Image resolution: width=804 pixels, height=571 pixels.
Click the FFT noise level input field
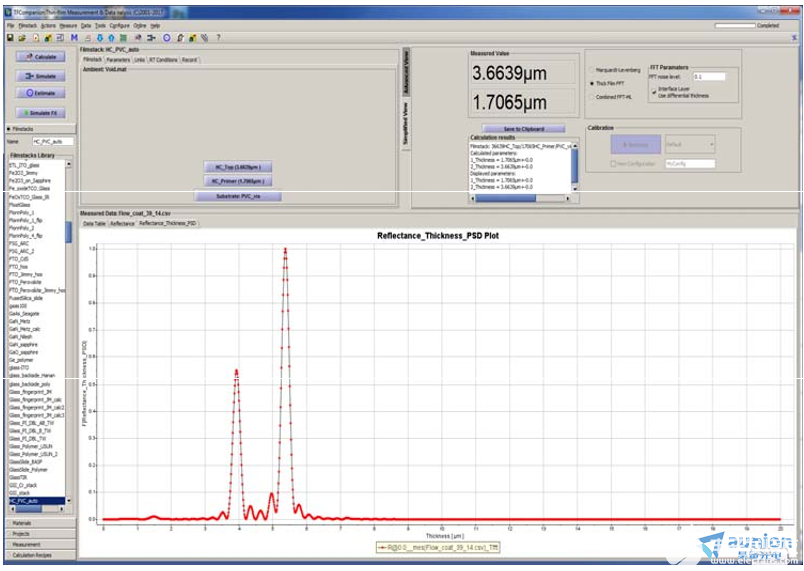707,76
